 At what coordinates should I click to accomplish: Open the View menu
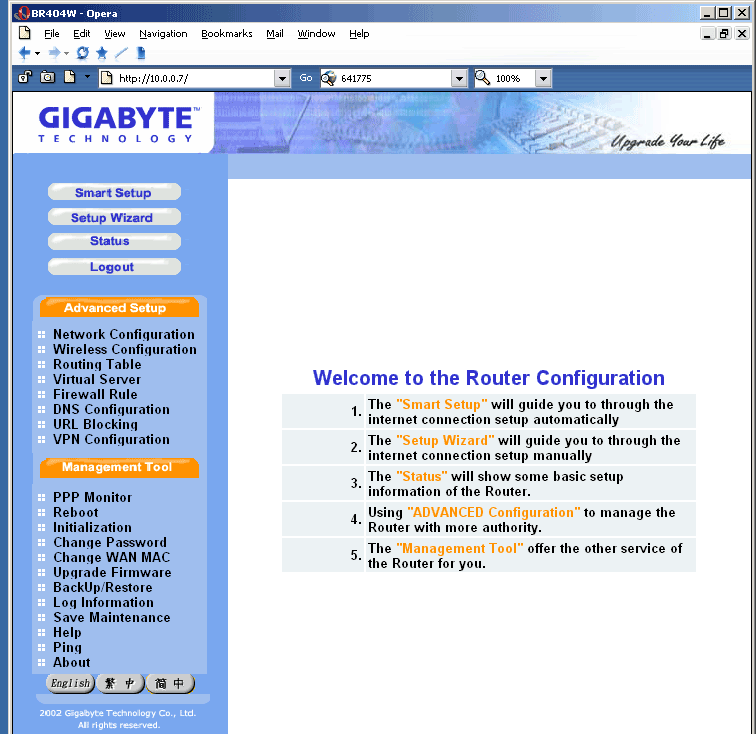pyautogui.click(x=115, y=34)
